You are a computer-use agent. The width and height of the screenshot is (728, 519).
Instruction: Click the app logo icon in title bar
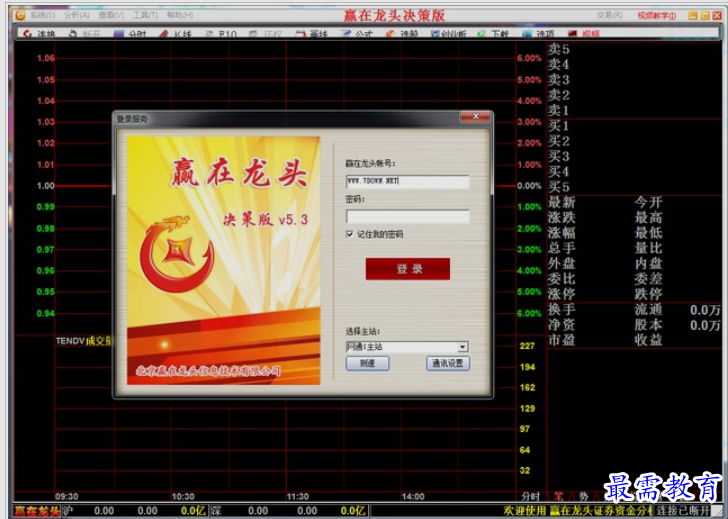[x=20, y=15]
